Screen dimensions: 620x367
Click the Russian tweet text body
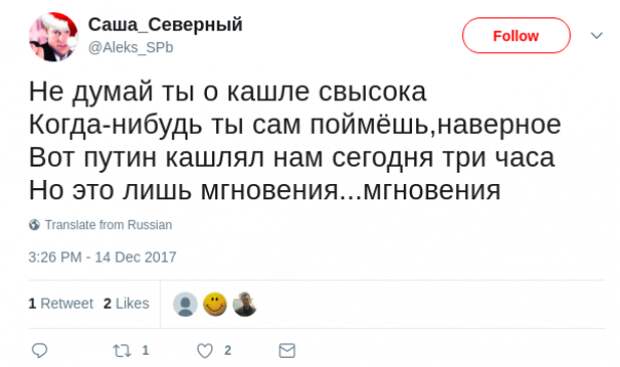295,141
